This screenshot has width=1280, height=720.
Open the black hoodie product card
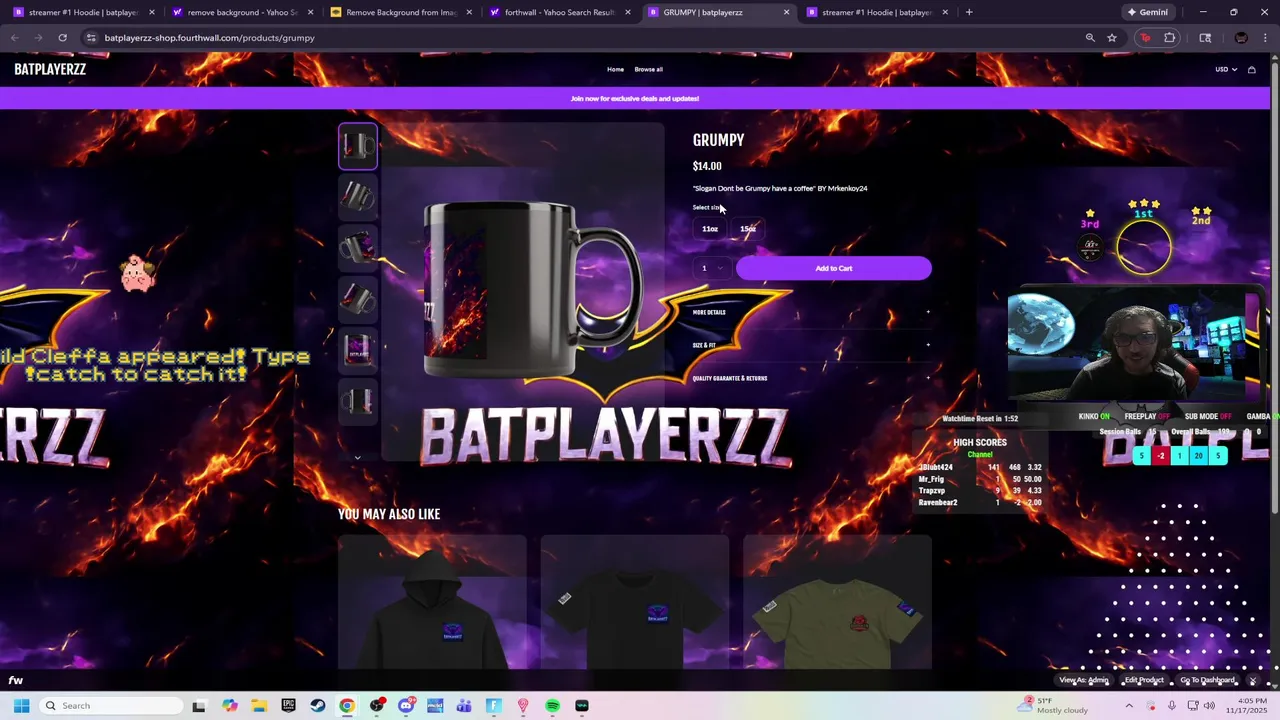point(432,602)
